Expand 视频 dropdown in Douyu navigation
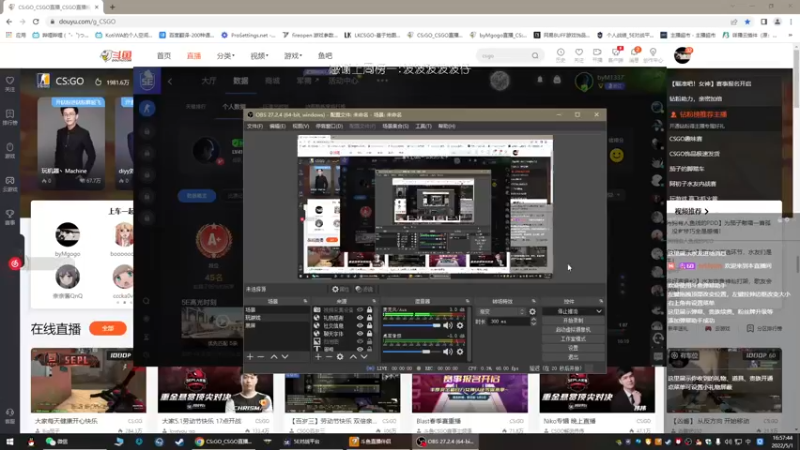Screen dimensions: 800x450 click(x=259, y=56)
